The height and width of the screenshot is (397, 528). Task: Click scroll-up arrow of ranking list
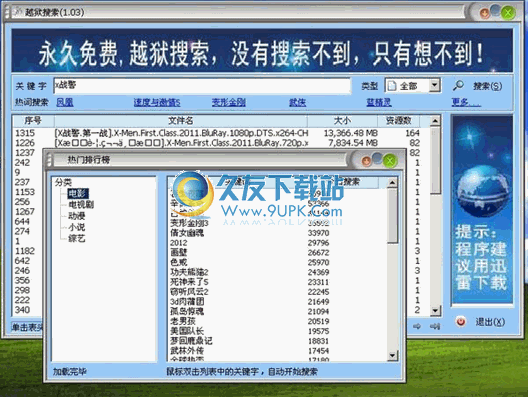tap(392, 183)
